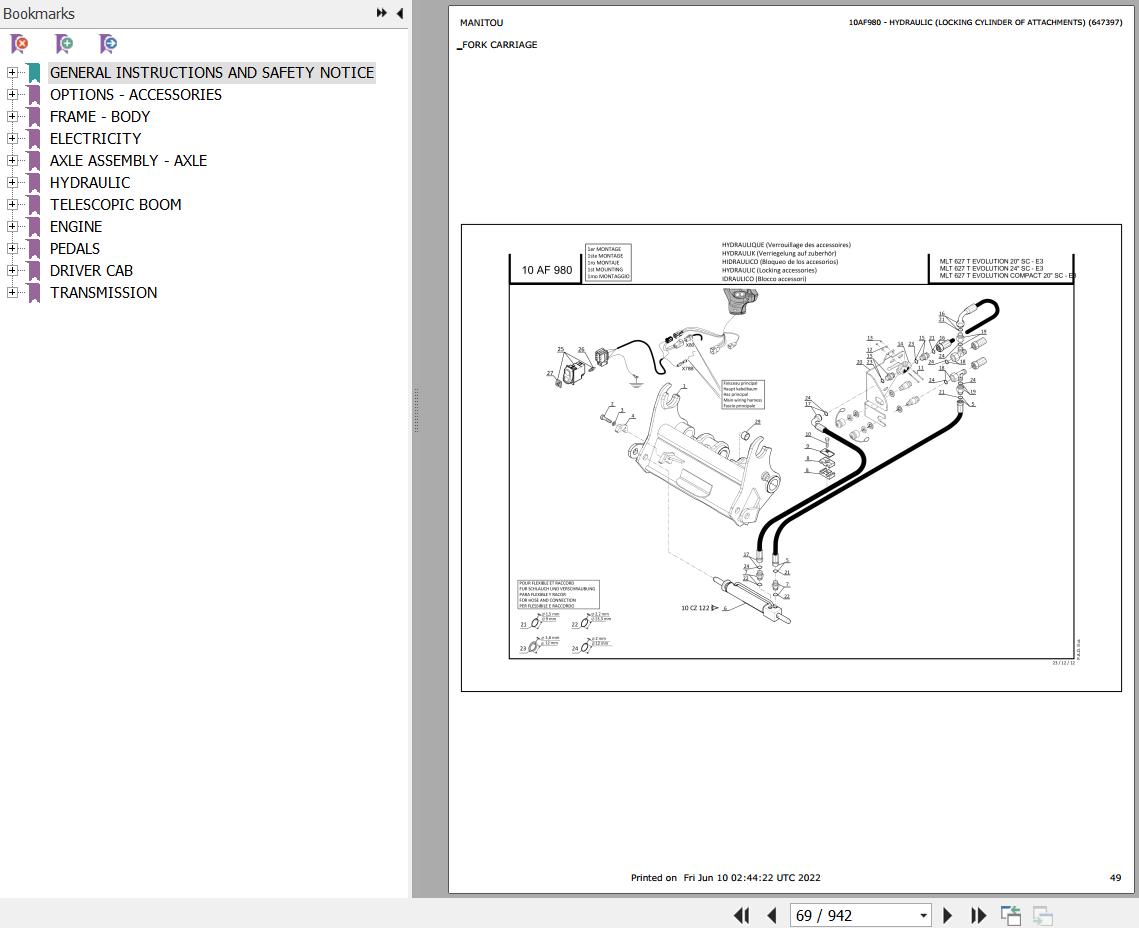Open the DRIVER CAB bookmark

pyautogui.click(x=92, y=271)
